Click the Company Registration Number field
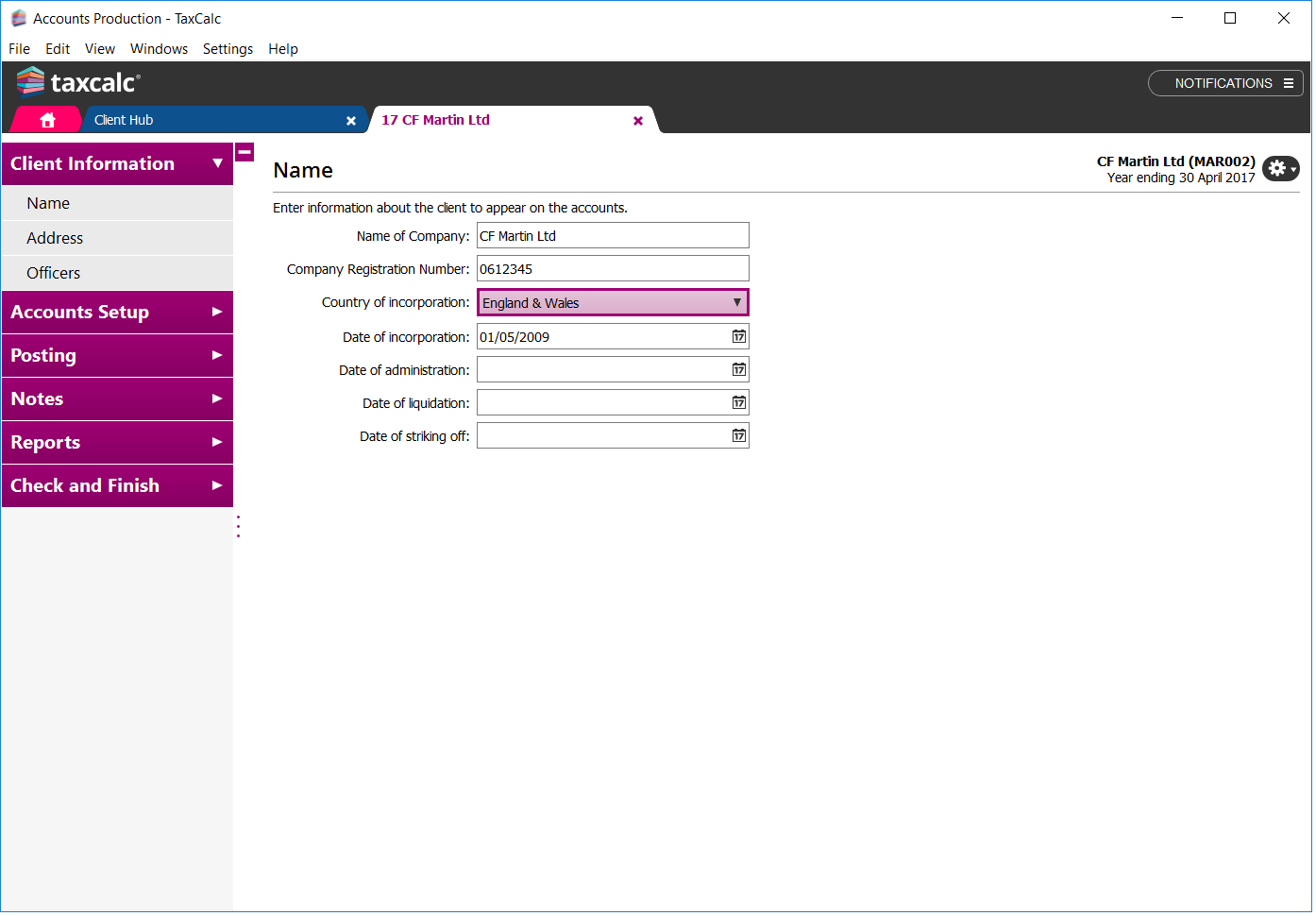This screenshot has height=916, width=1316. click(612, 269)
